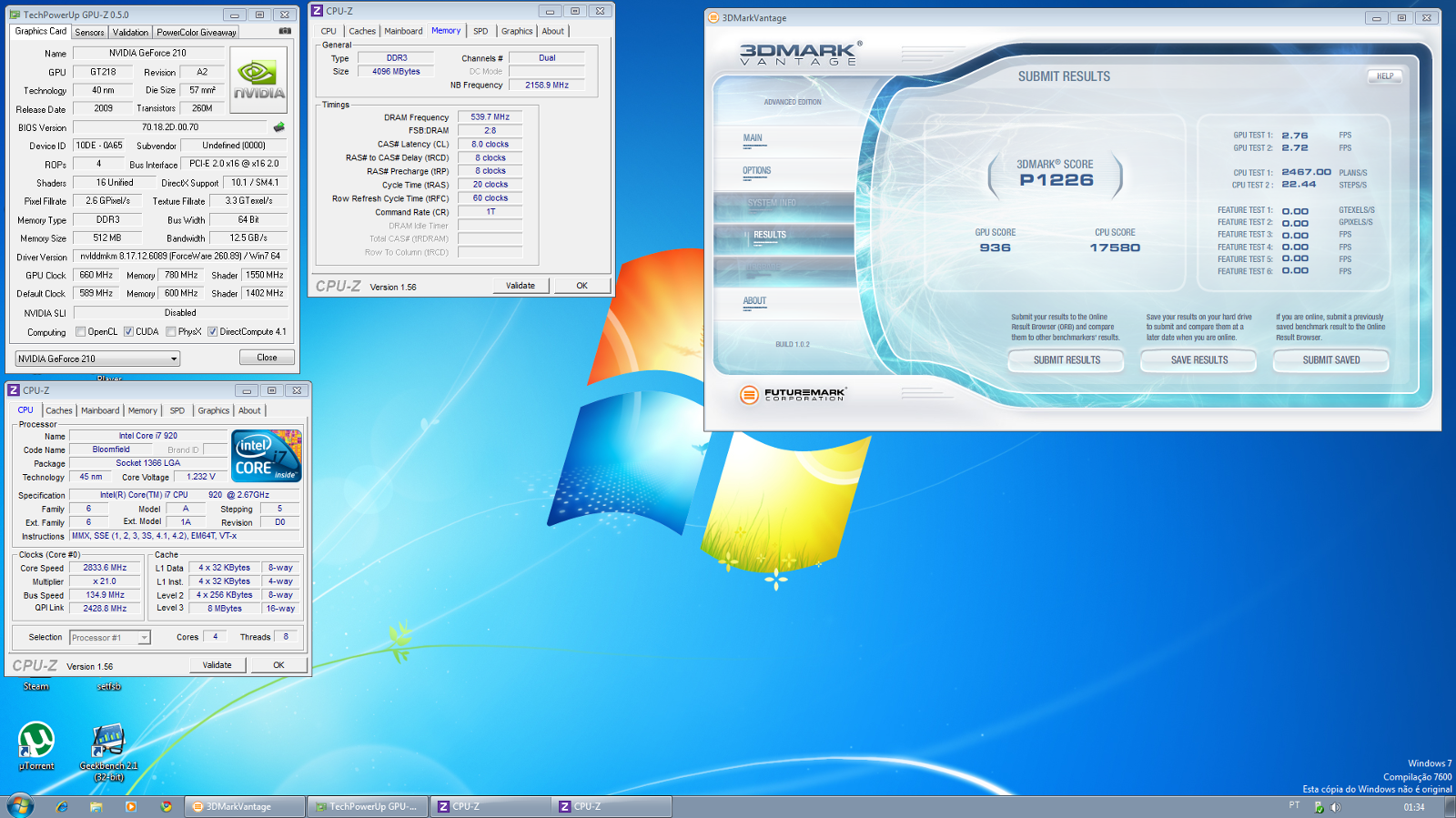Uncheck the CUDA checkbox
Viewport: 1456px width, 818px height.
click(x=128, y=331)
